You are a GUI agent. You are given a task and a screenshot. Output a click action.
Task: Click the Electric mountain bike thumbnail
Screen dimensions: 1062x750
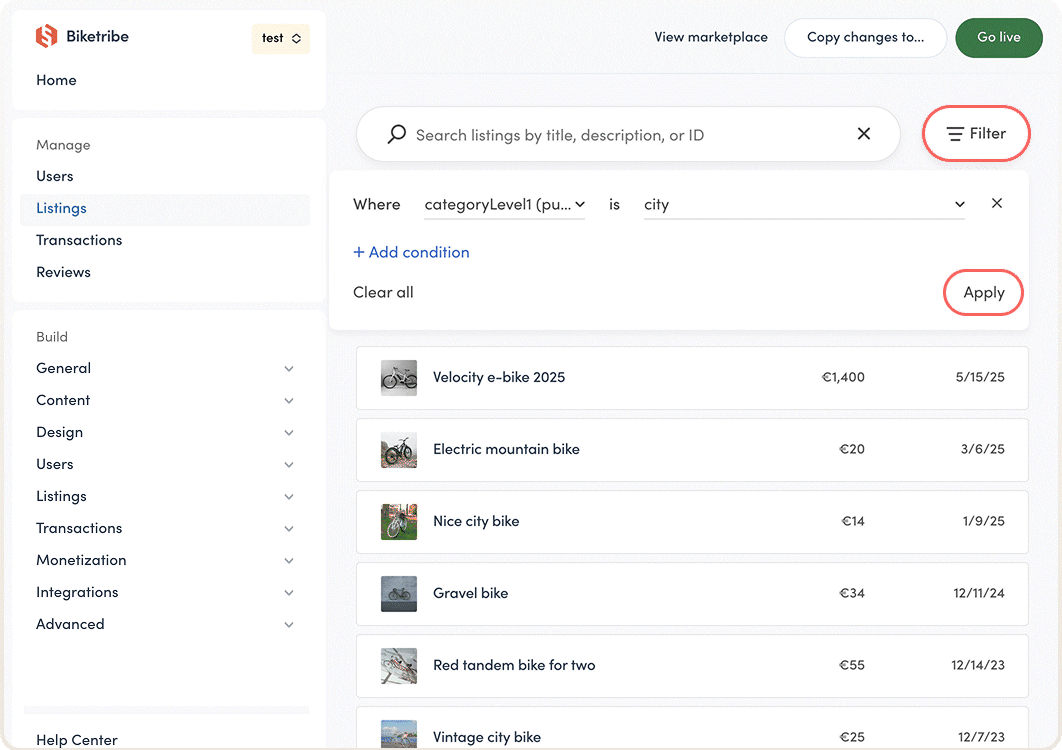pyautogui.click(x=399, y=450)
